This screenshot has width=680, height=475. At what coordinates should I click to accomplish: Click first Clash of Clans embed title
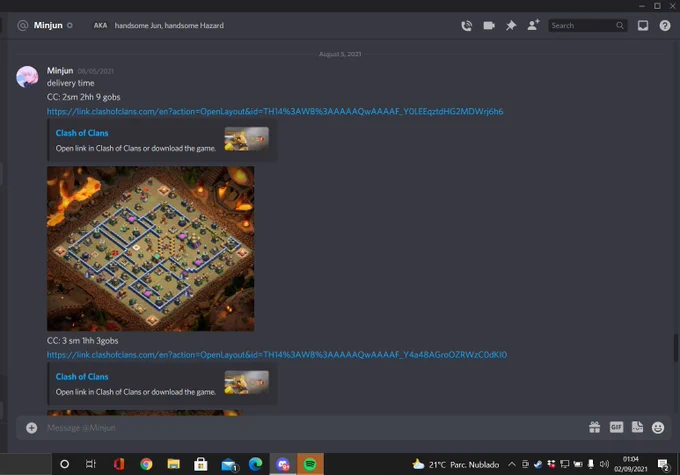coord(82,133)
